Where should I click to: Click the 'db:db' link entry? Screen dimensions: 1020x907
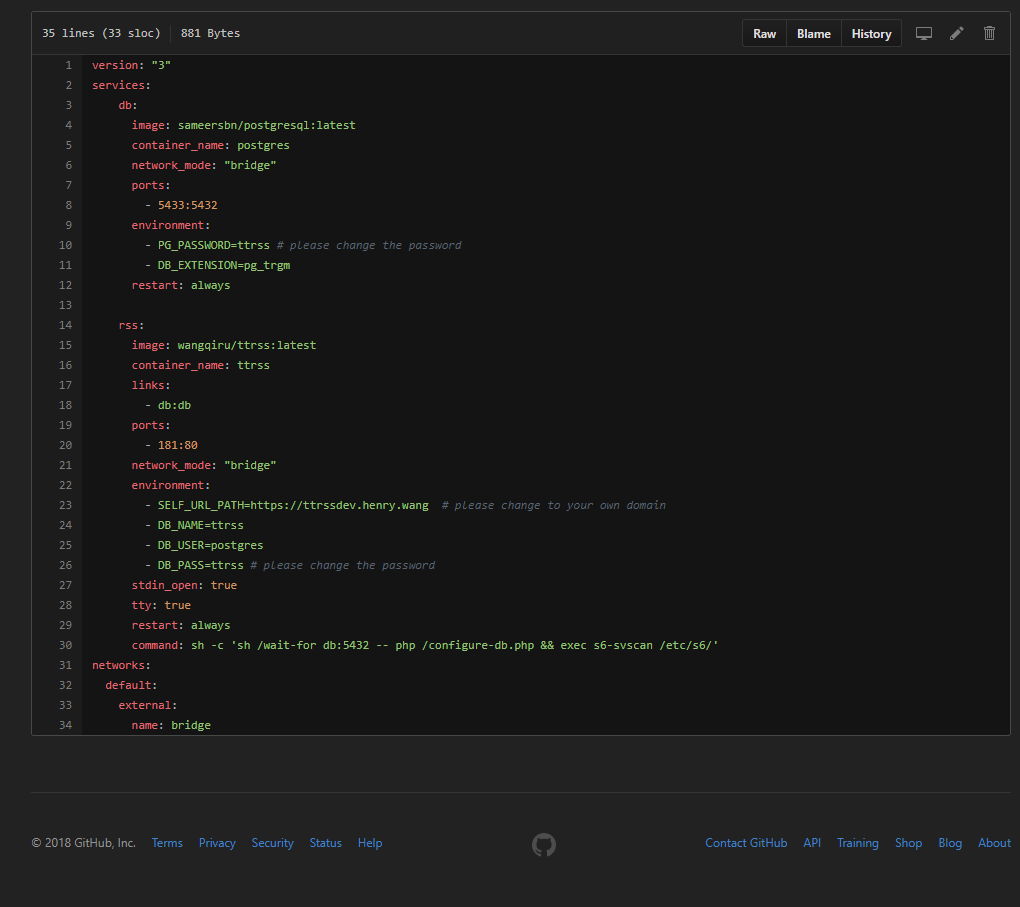pos(174,405)
